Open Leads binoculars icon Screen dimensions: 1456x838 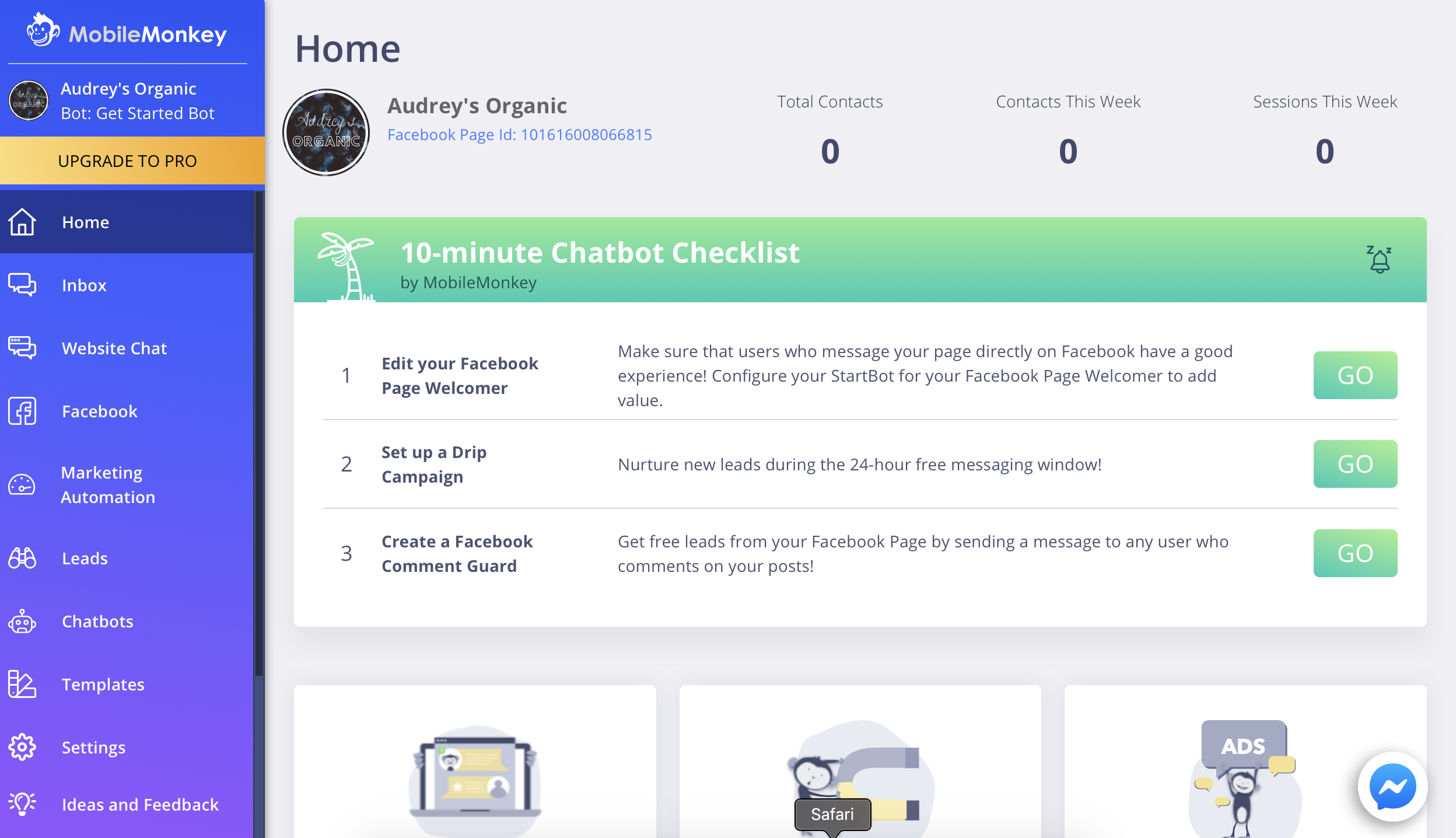click(x=22, y=558)
